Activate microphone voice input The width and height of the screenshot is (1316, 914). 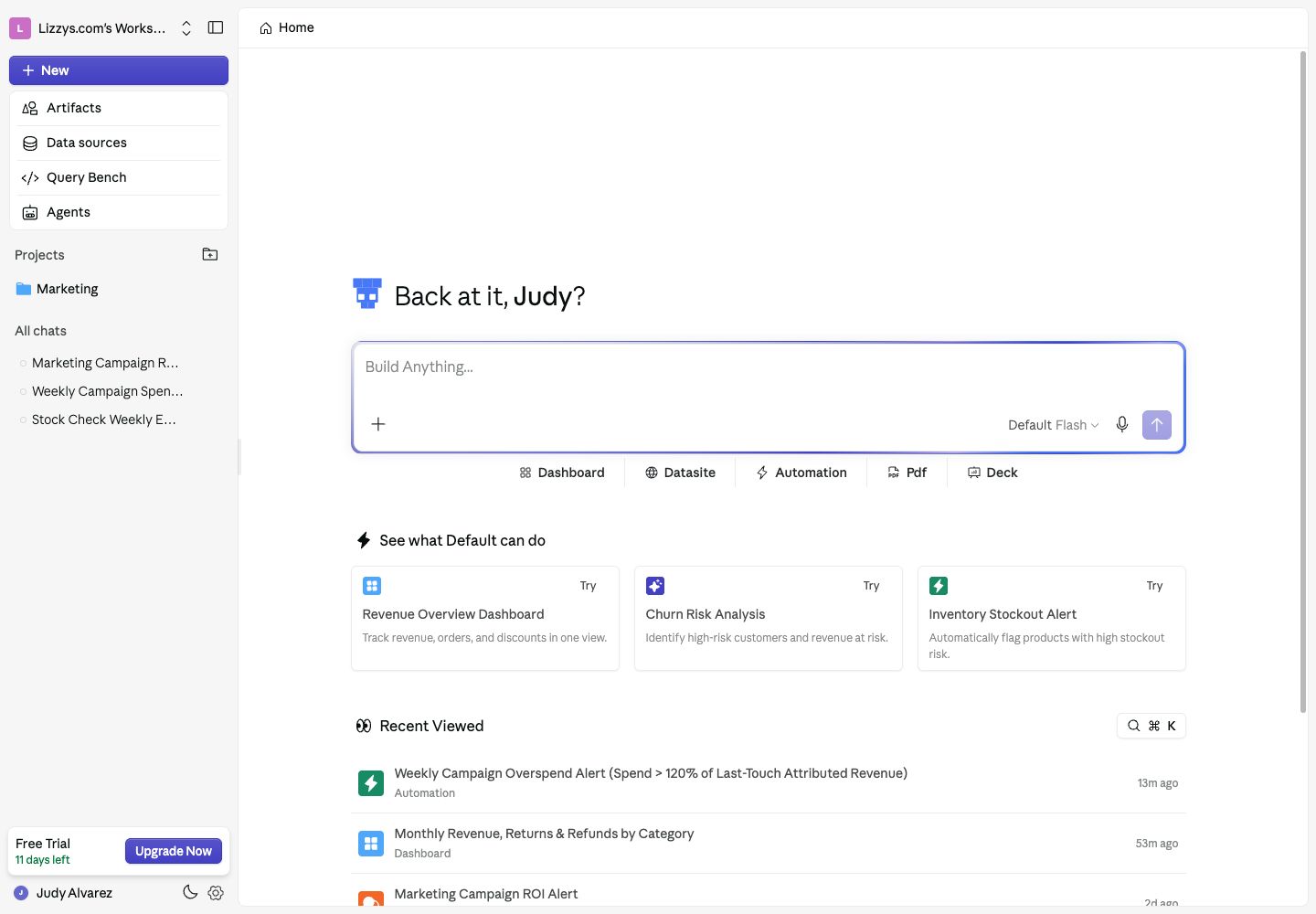point(1122,424)
